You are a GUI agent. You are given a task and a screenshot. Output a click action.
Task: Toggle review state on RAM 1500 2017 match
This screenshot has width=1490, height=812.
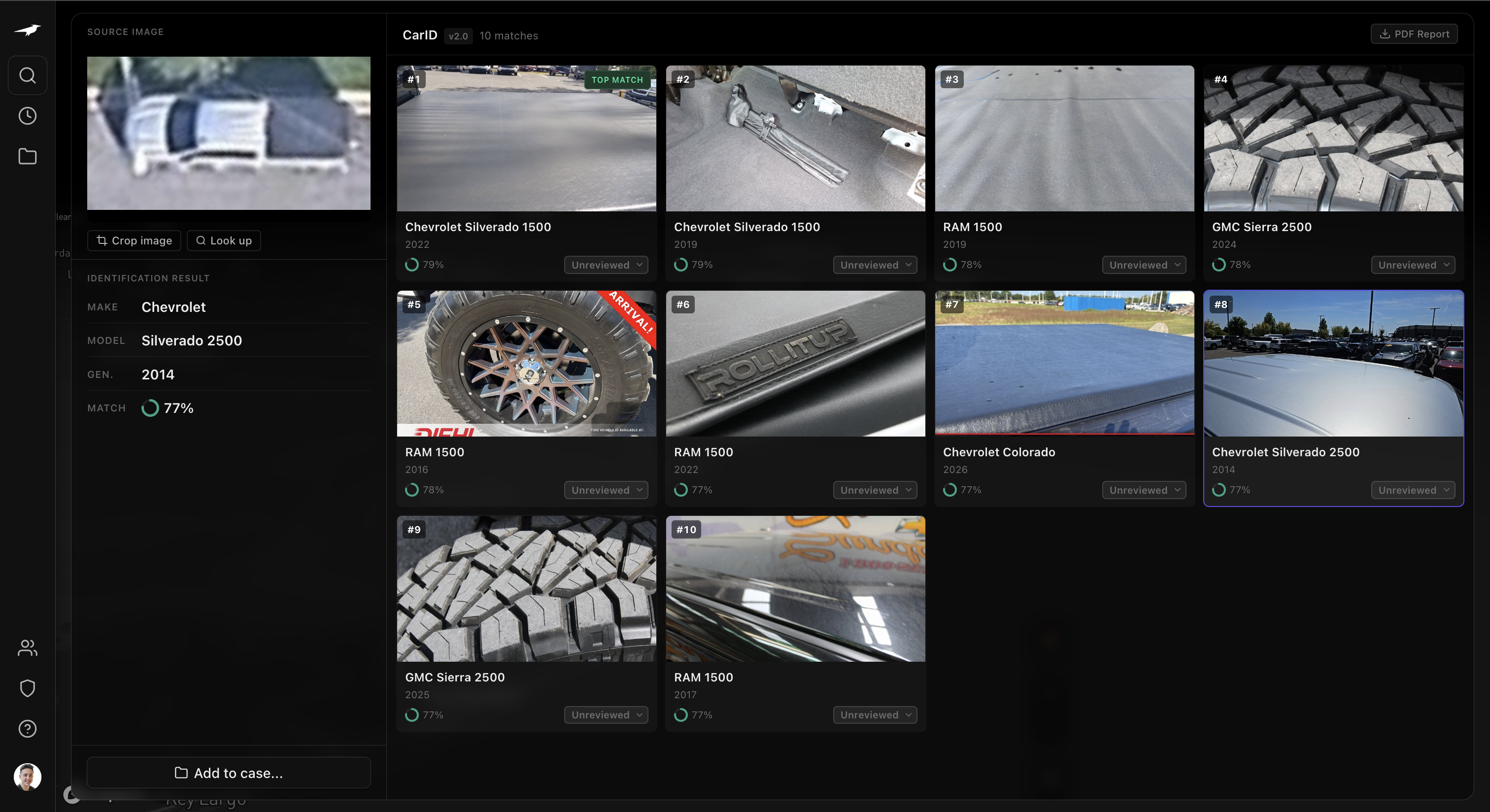(x=874, y=714)
